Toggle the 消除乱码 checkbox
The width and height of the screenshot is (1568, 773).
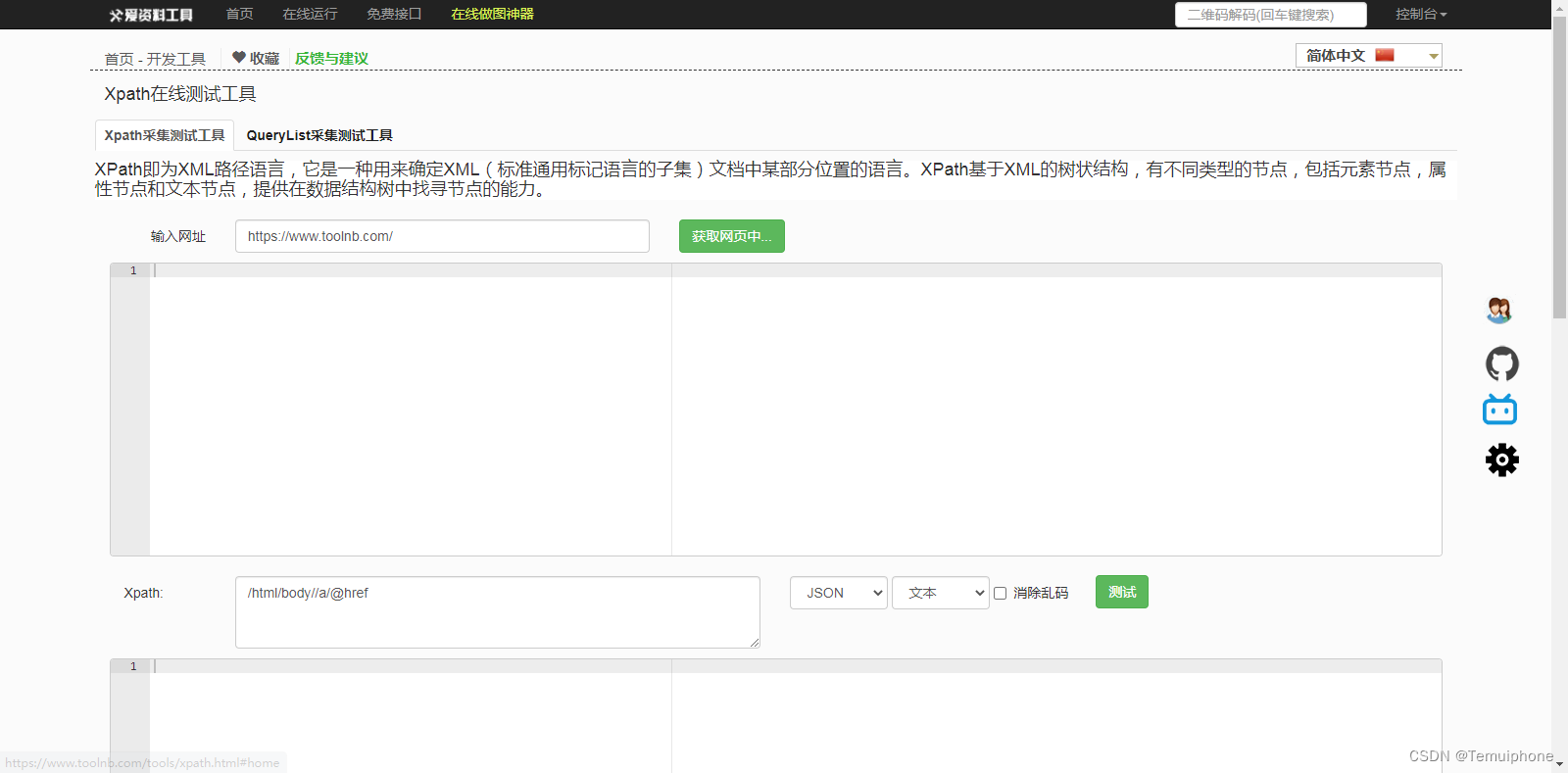tap(1000, 593)
